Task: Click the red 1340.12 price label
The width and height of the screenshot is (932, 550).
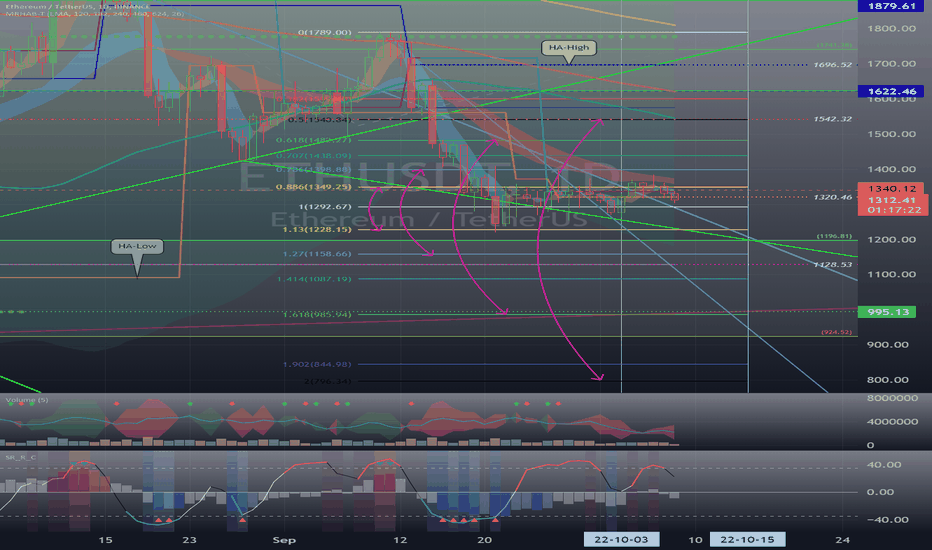Action: [891, 188]
